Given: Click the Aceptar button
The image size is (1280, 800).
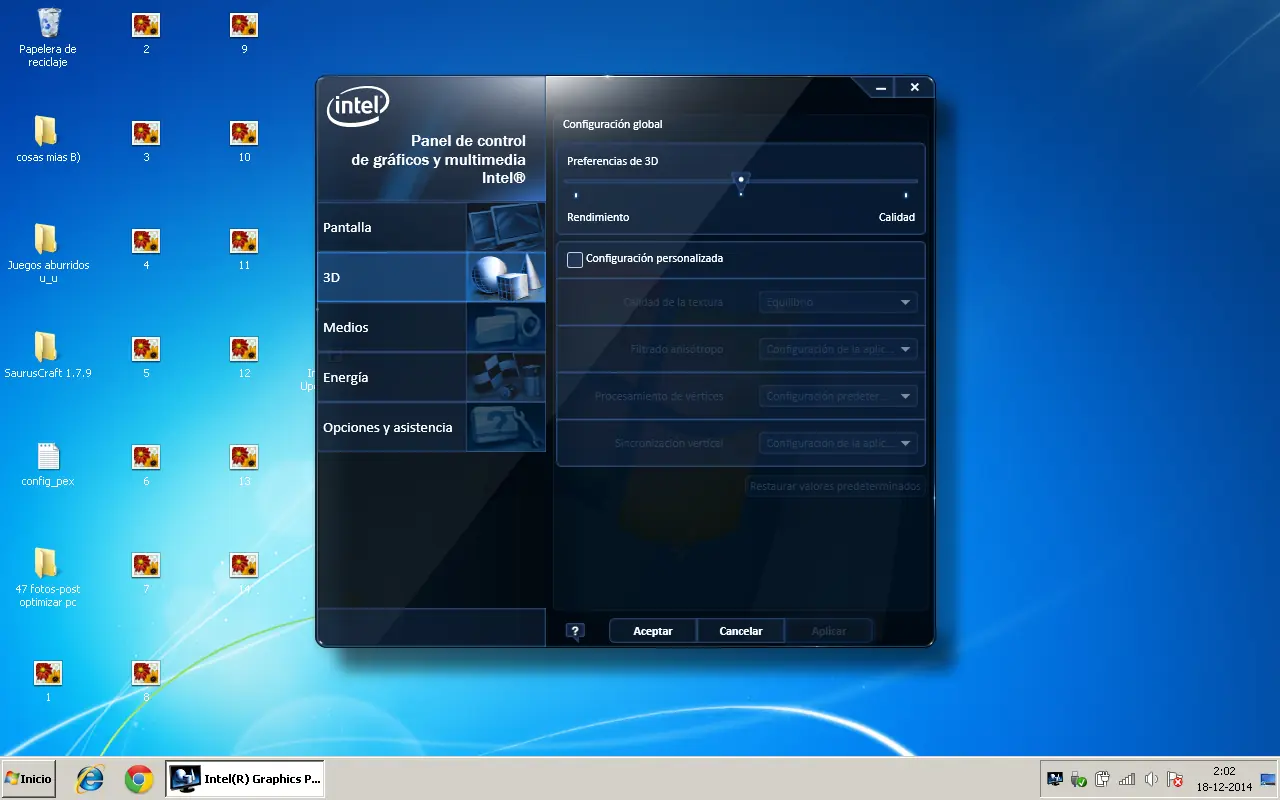Looking at the screenshot, I should pos(652,631).
